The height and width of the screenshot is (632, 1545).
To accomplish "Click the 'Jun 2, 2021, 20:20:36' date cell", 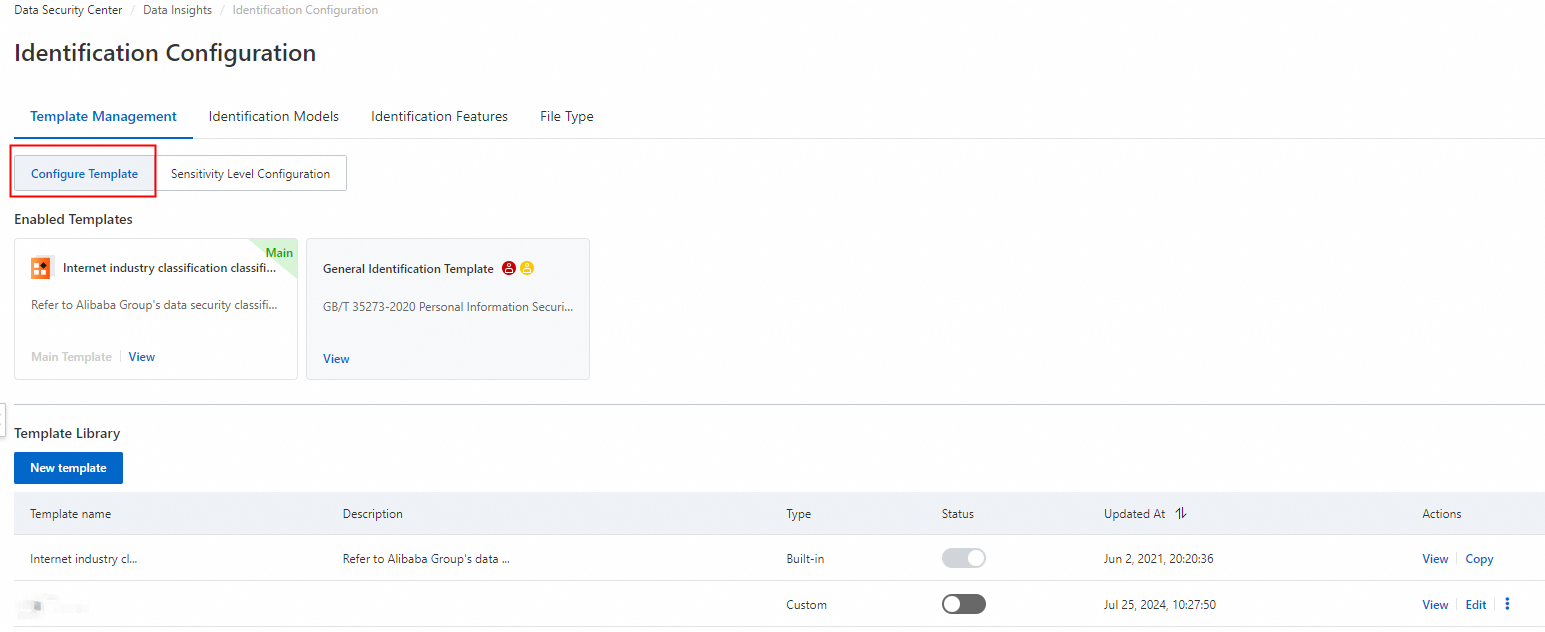I will [1159, 559].
